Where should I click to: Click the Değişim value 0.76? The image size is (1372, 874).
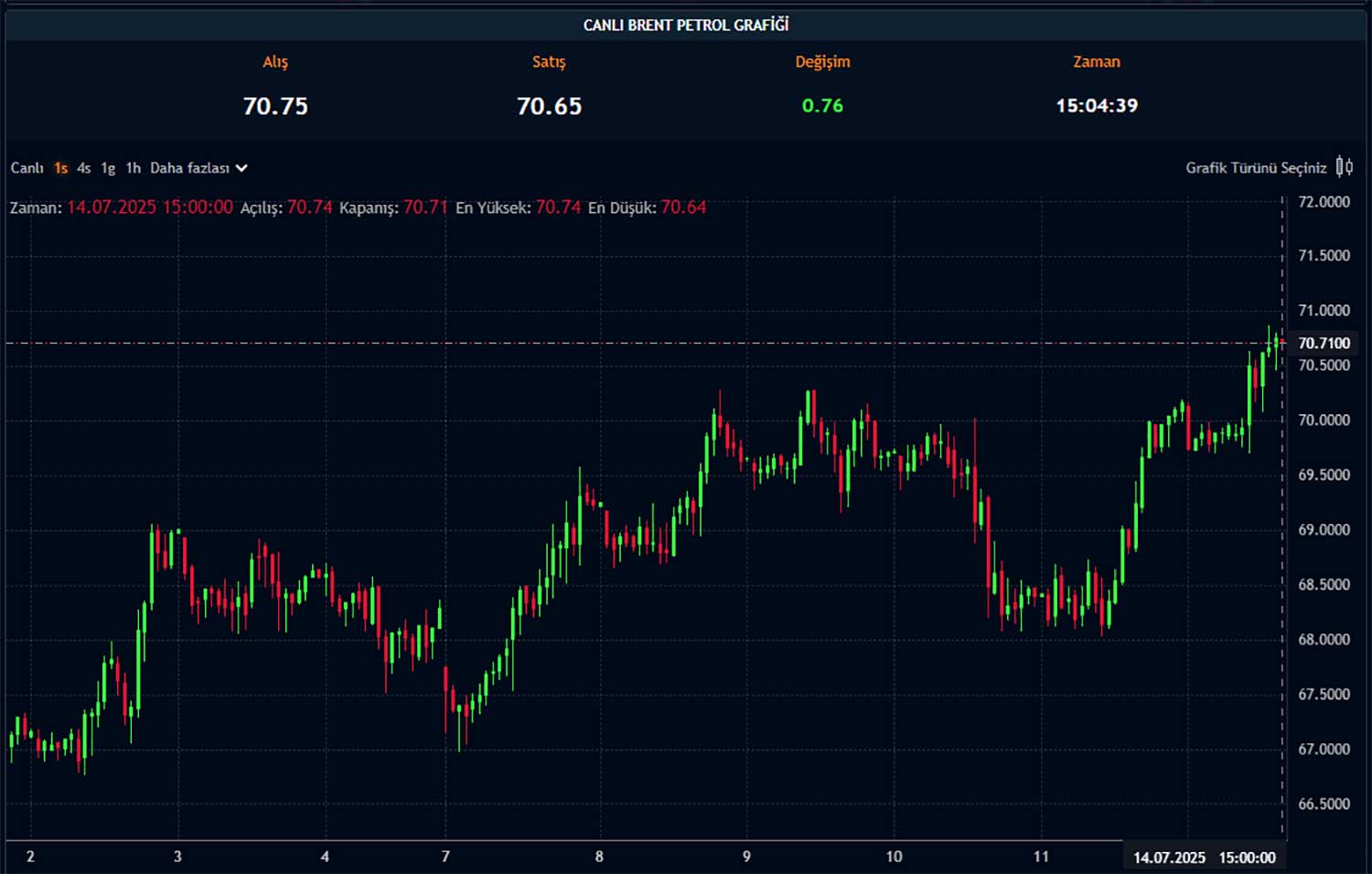(x=822, y=106)
